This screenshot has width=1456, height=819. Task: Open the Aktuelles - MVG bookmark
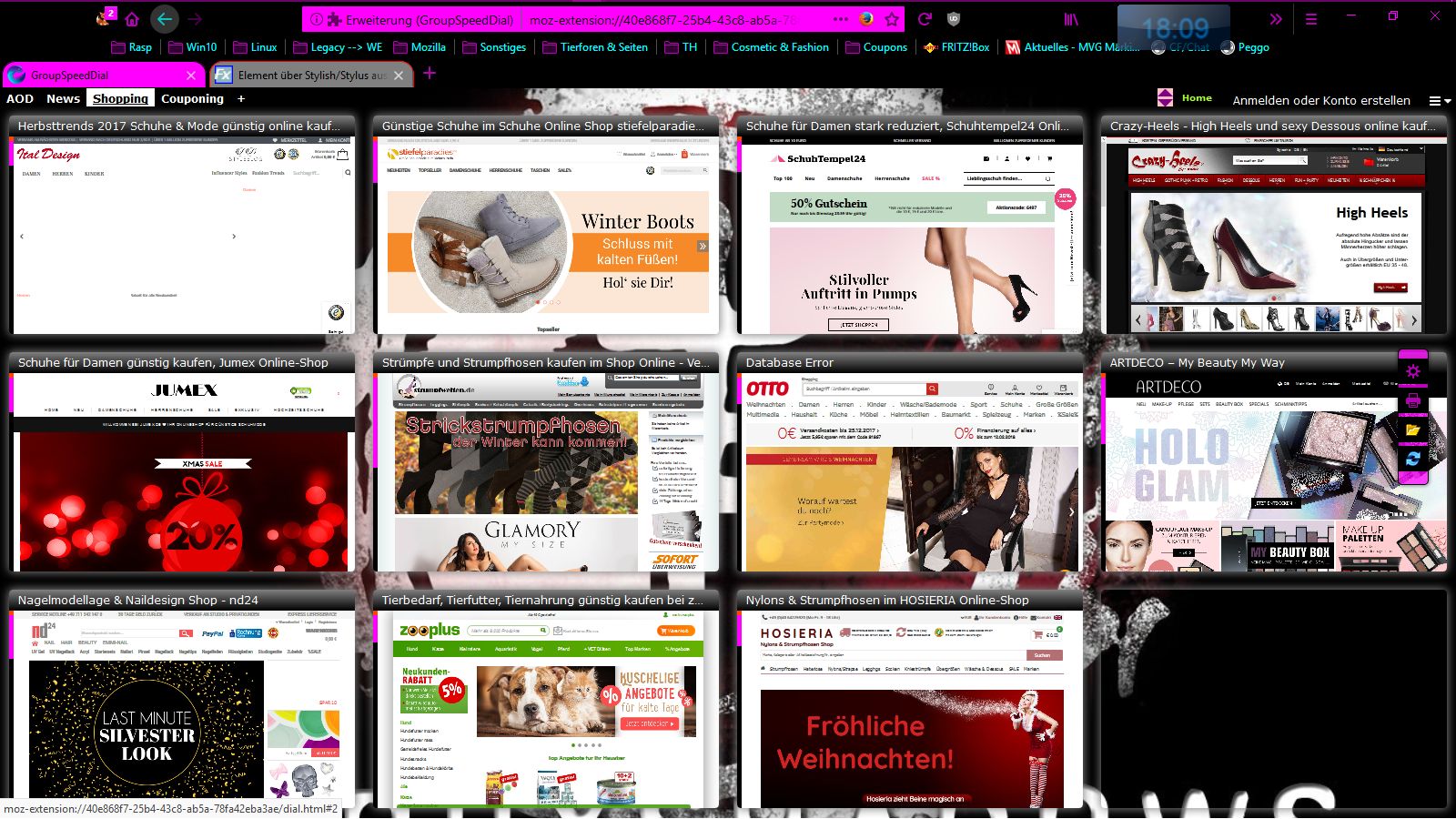pyautogui.click(x=1072, y=47)
